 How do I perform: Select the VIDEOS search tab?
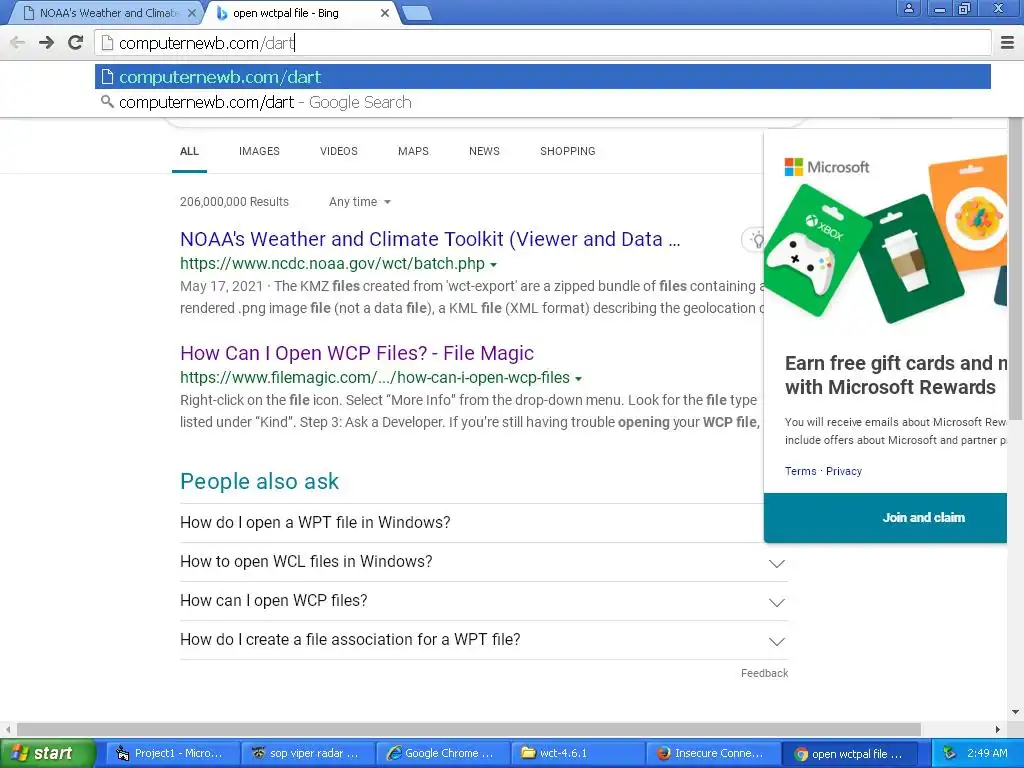339,152
